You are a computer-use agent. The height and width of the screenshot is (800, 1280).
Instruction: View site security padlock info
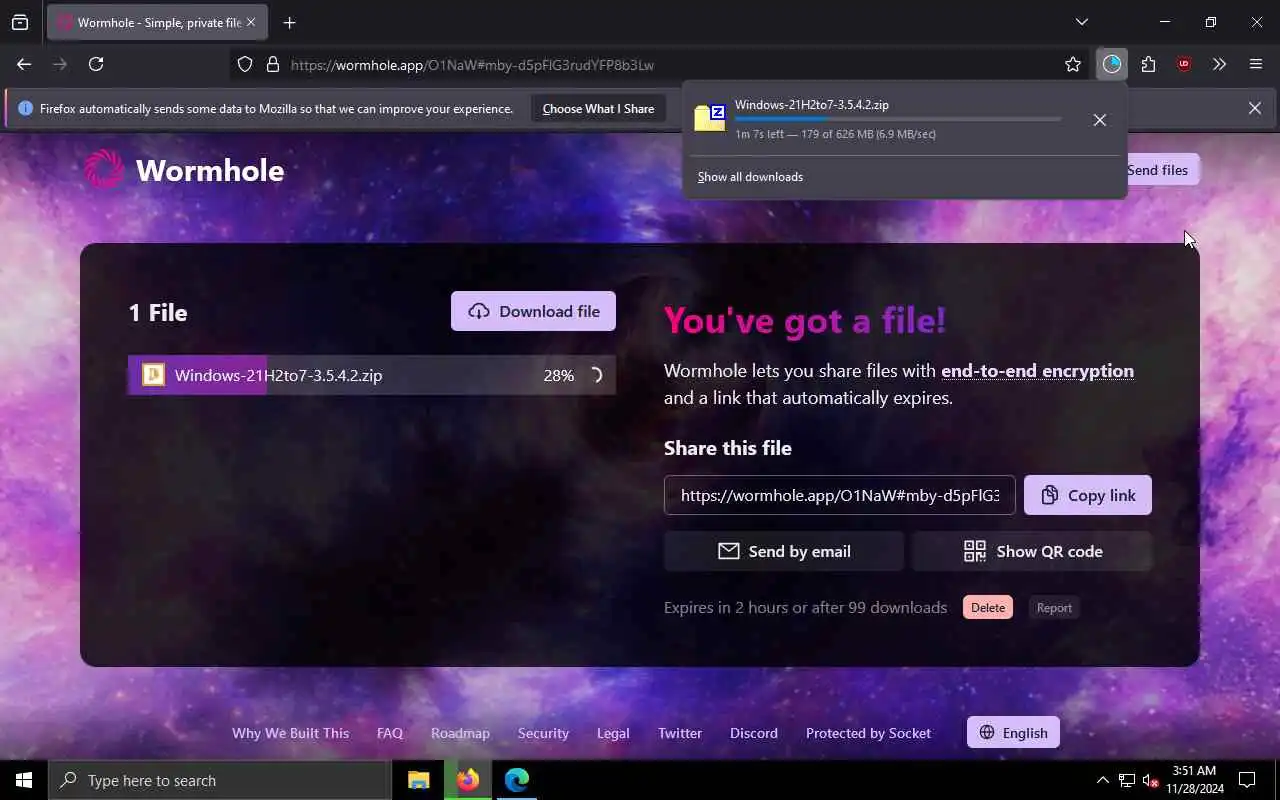tap(272, 64)
